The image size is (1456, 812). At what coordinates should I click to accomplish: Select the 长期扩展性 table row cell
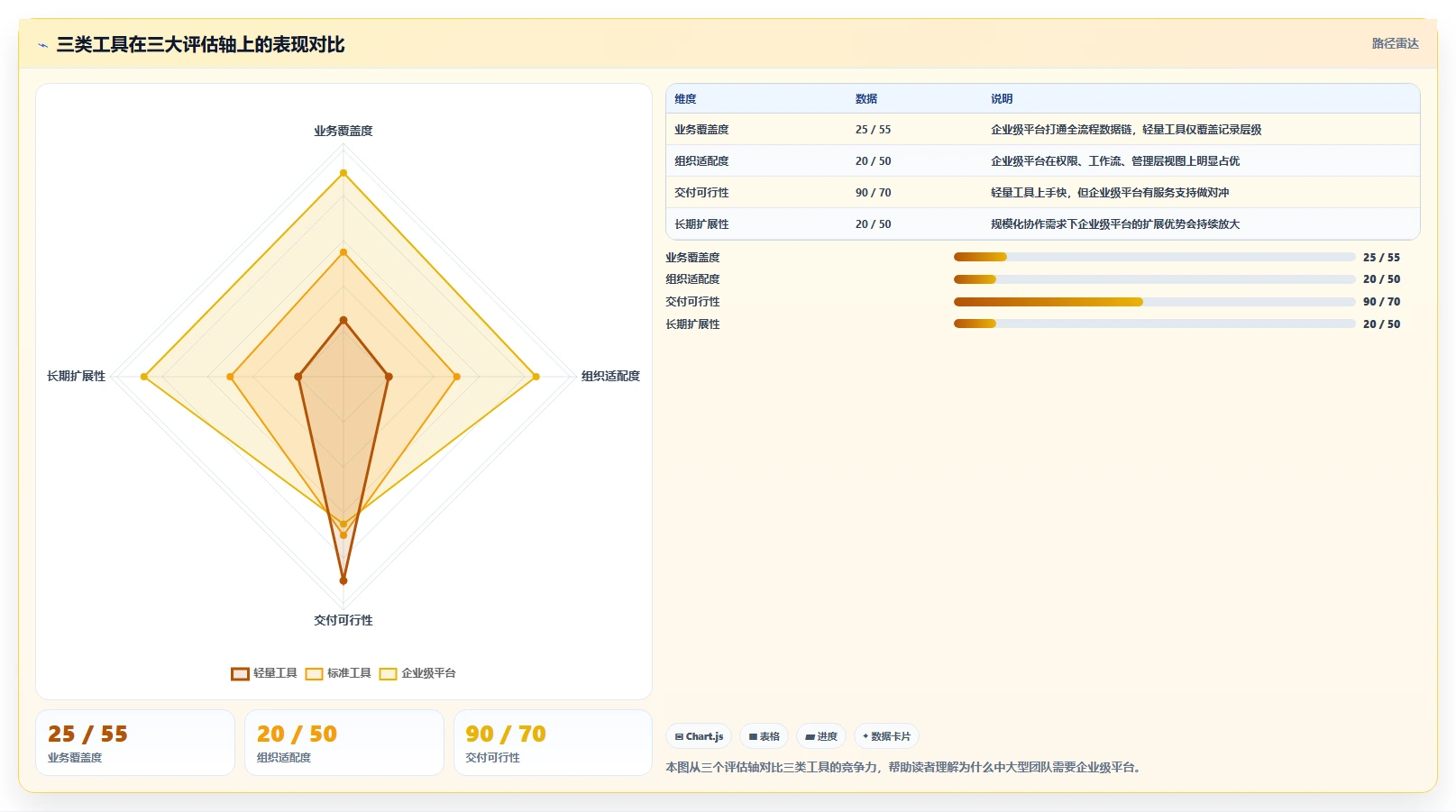[x=701, y=224]
